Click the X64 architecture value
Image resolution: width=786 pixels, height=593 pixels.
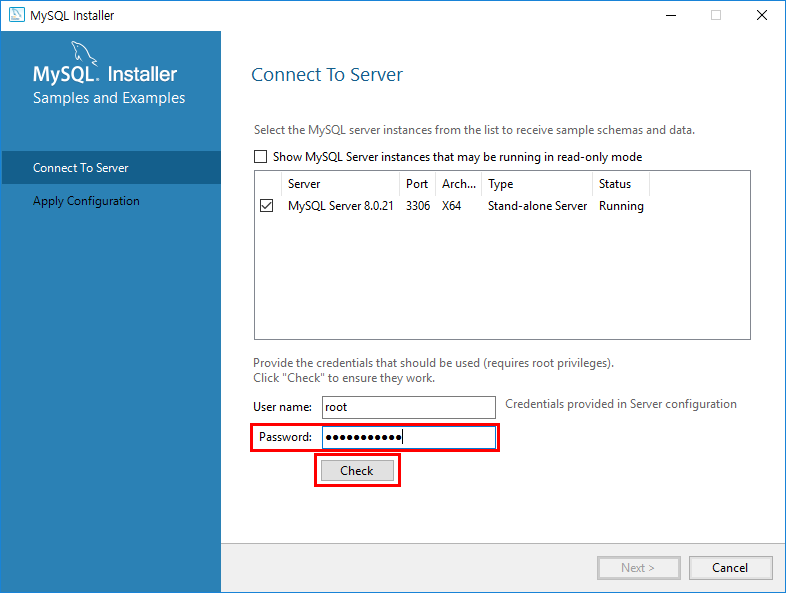(x=451, y=206)
